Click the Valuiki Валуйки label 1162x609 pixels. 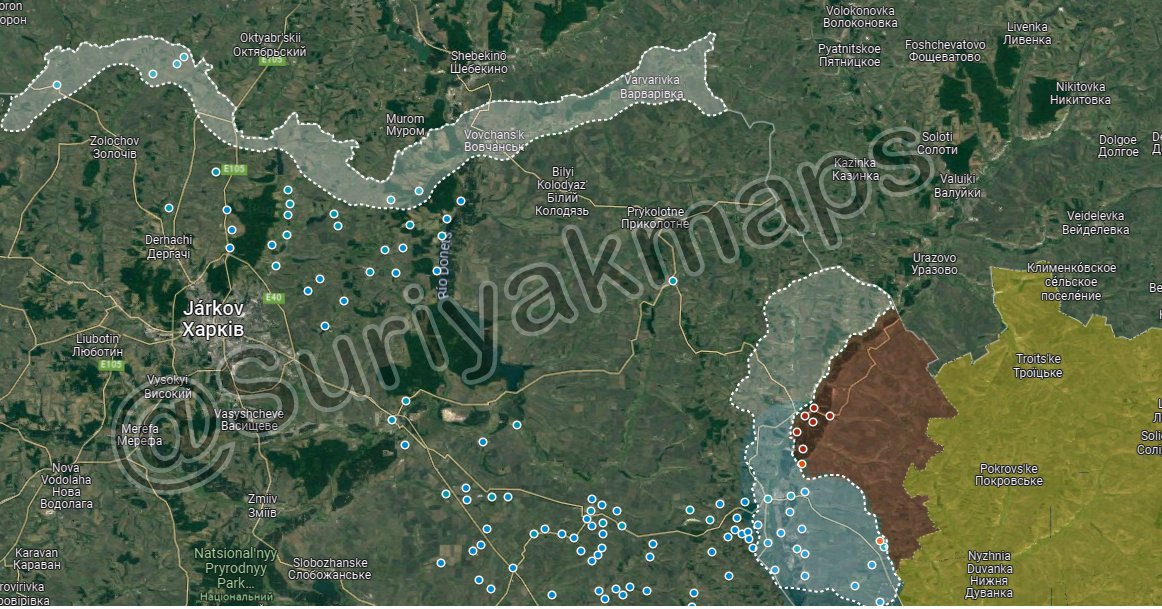point(958,185)
